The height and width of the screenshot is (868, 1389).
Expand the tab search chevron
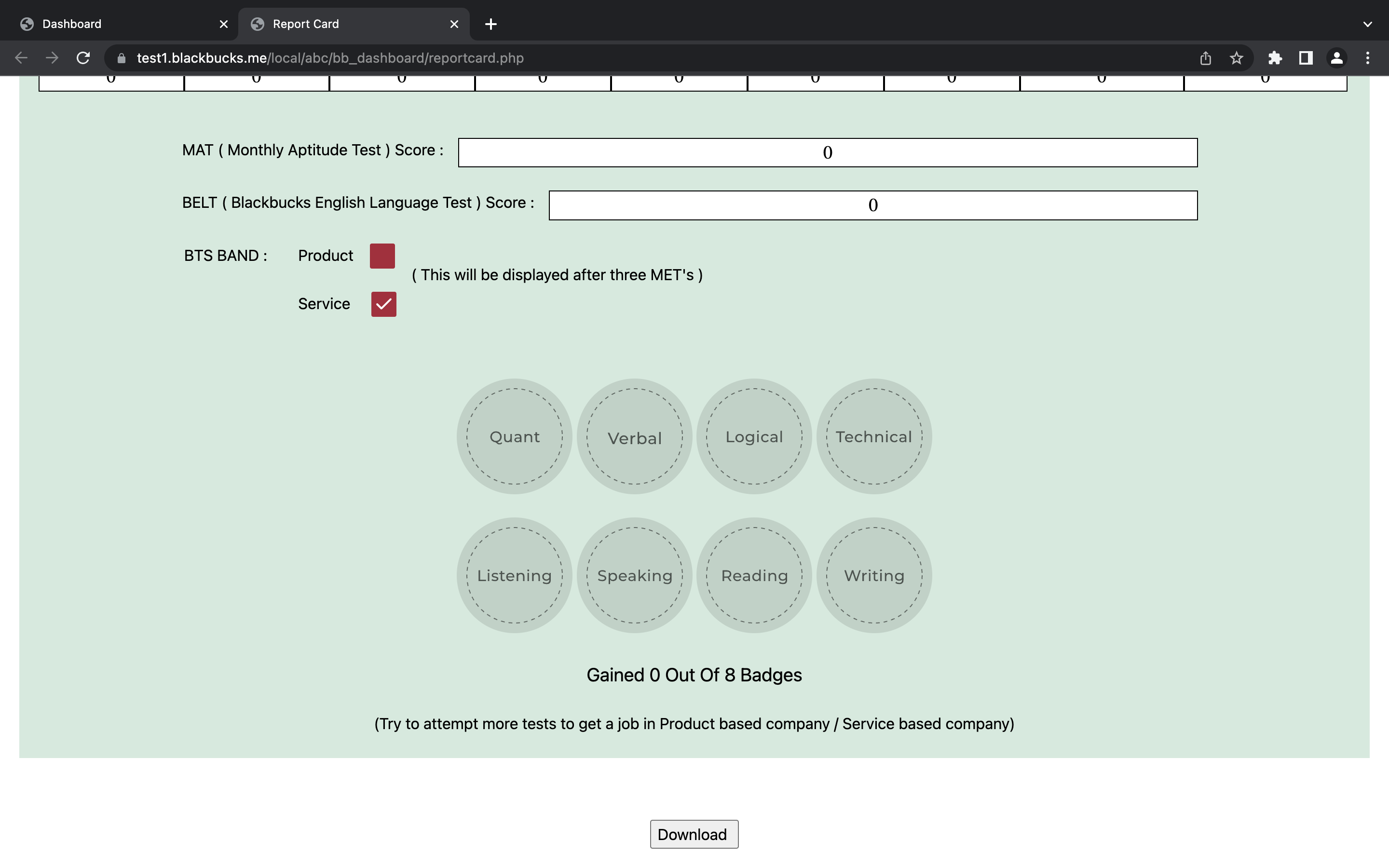tap(1368, 24)
